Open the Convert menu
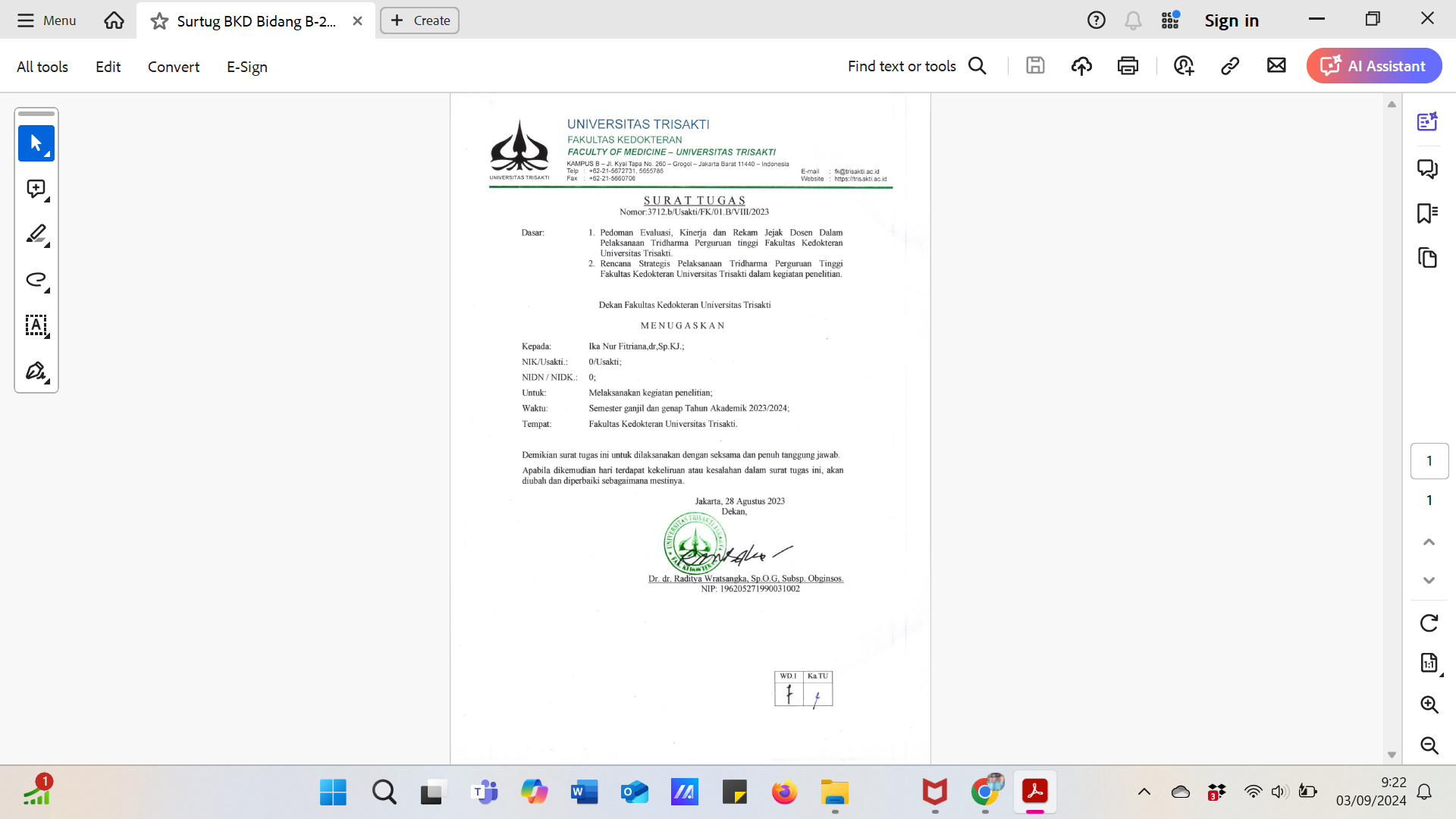1456x819 pixels. click(x=174, y=67)
